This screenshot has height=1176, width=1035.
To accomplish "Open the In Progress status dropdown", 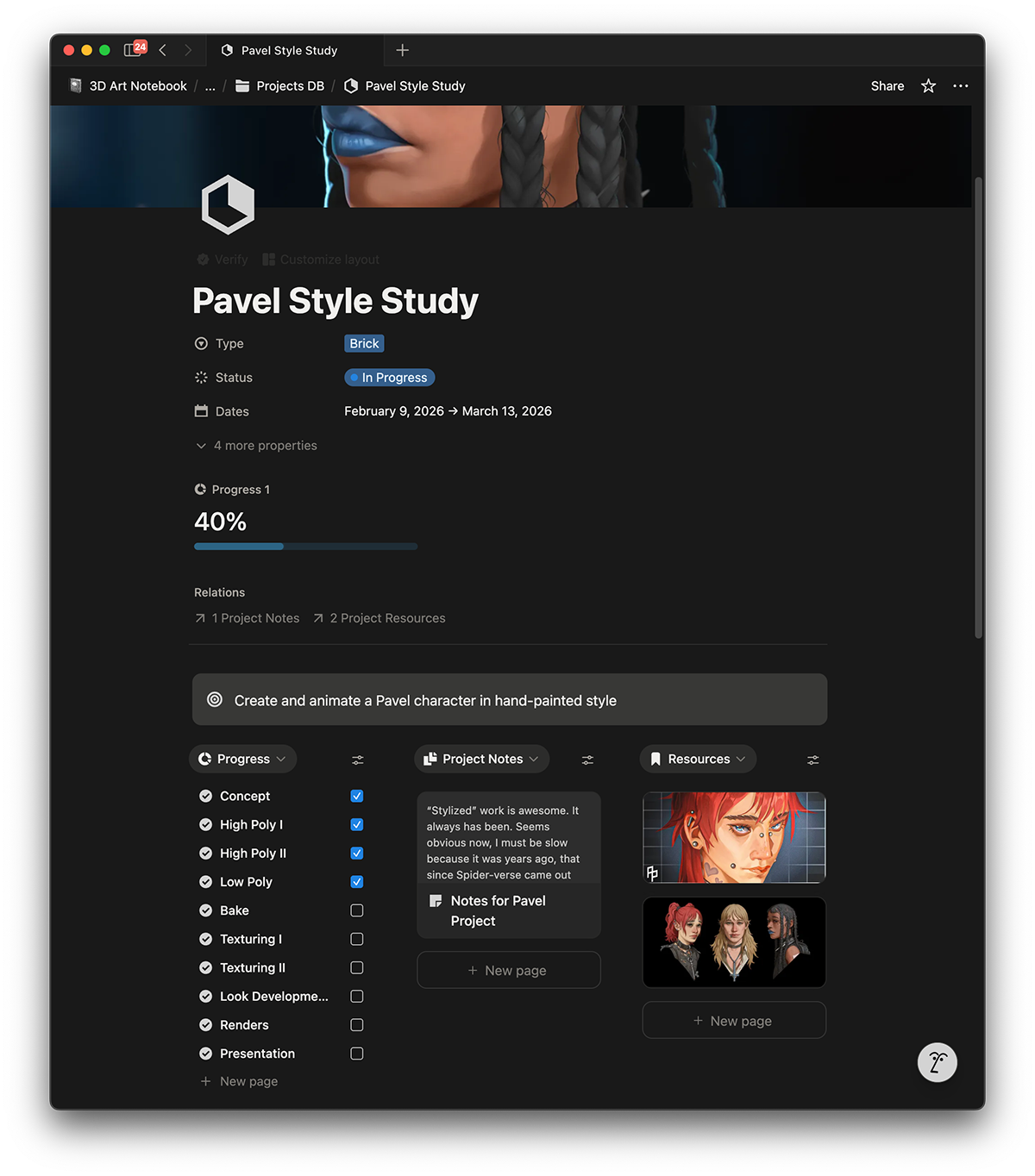I will click(390, 378).
